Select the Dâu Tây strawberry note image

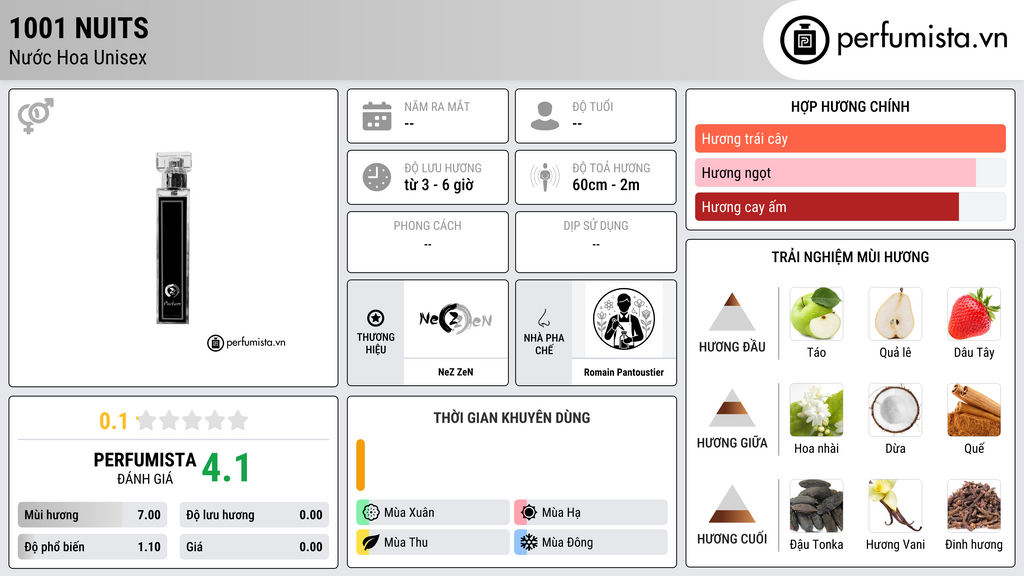click(x=974, y=314)
